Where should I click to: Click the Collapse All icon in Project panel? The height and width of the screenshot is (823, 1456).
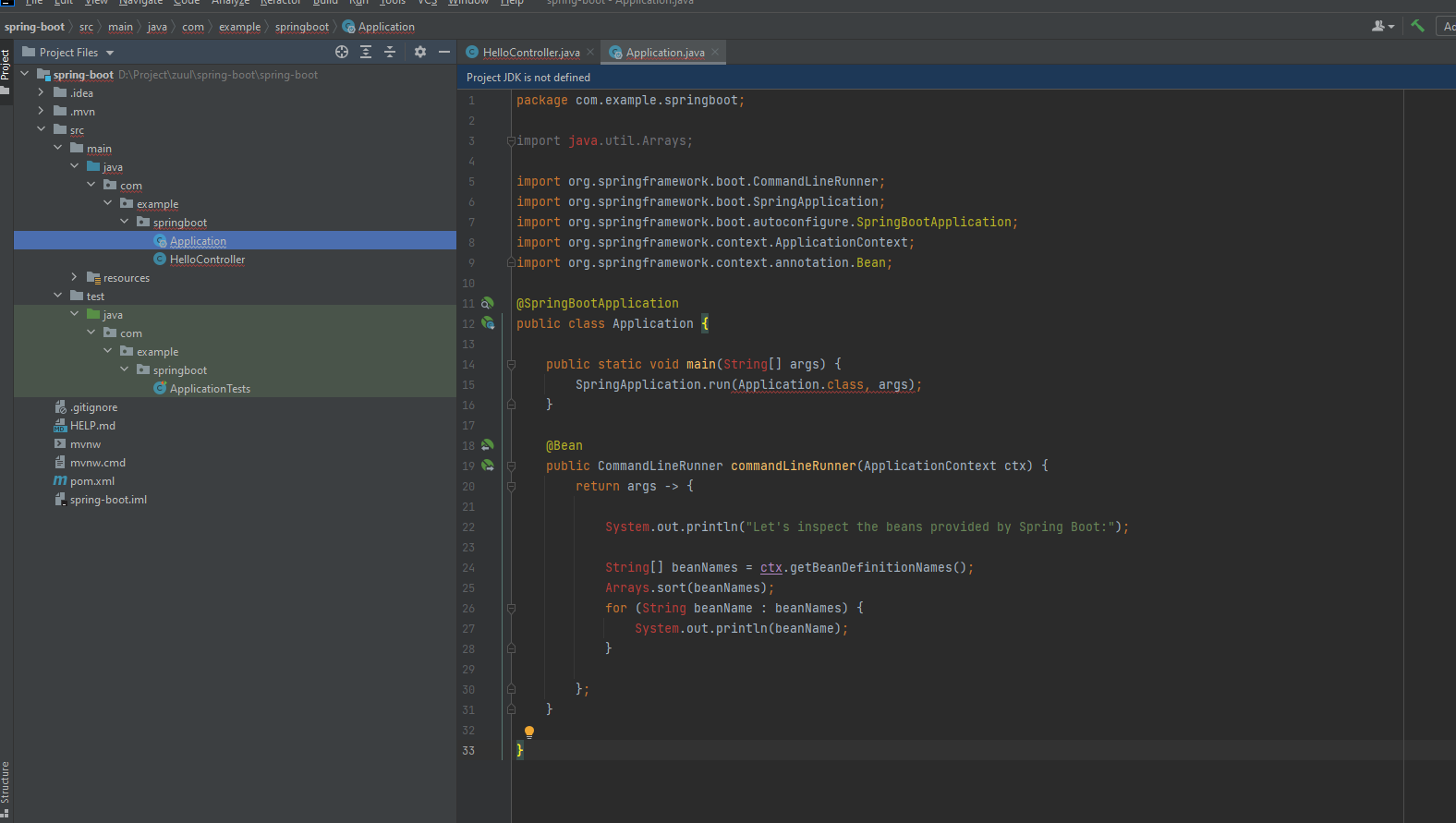(x=390, y=52)
